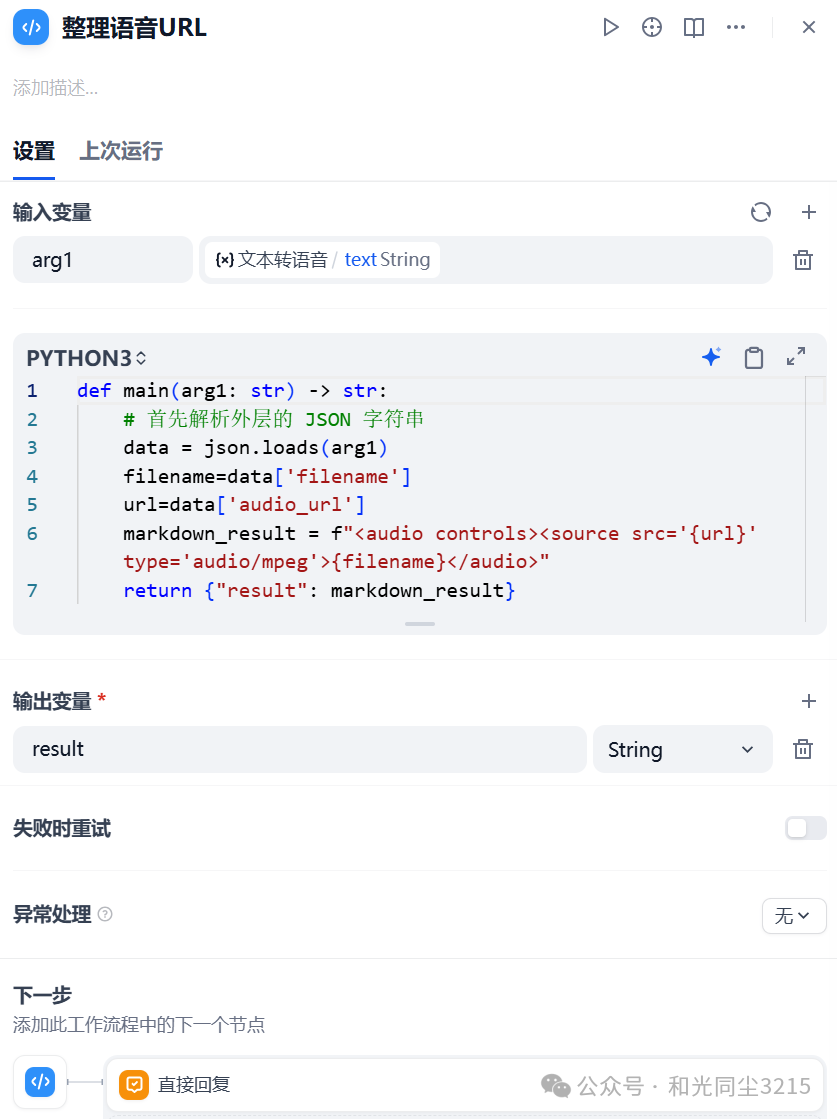The height and width of the screenshot is (1119, 837).
Task: Click the blue code node icon in header
Action: coord(31,28)
